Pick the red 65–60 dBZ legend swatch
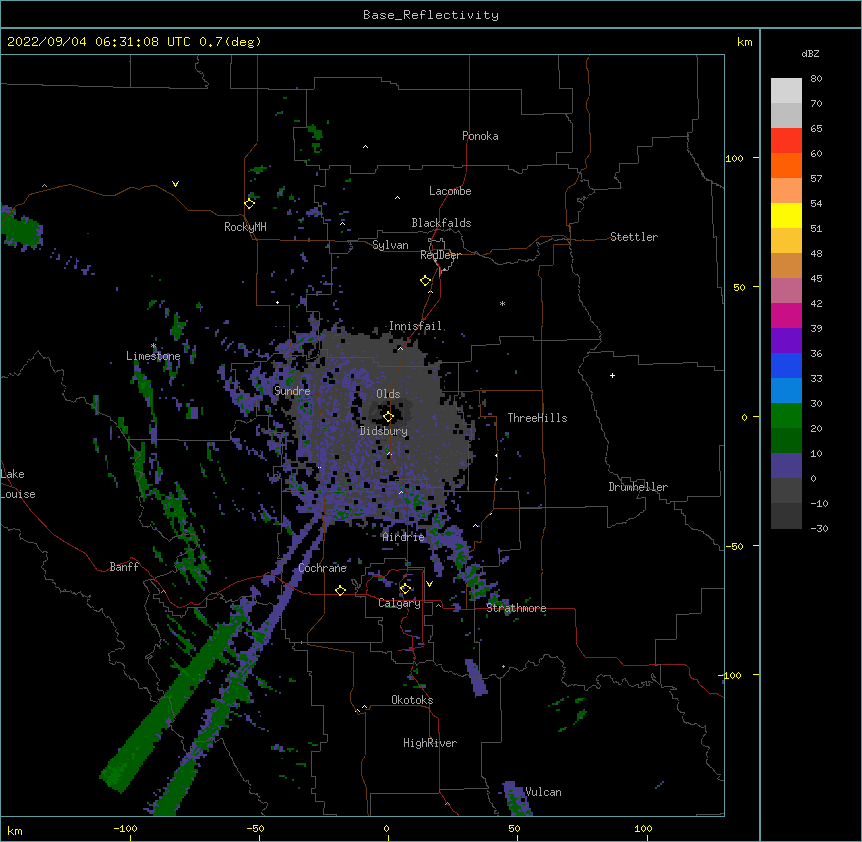The image size is (862, 842). (x=786, y=141)
